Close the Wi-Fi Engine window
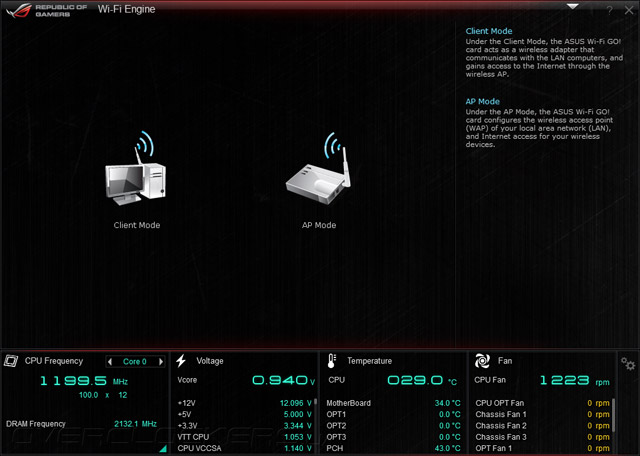The height and width of the screenshot is (456, 640). [x=629, y=11]
